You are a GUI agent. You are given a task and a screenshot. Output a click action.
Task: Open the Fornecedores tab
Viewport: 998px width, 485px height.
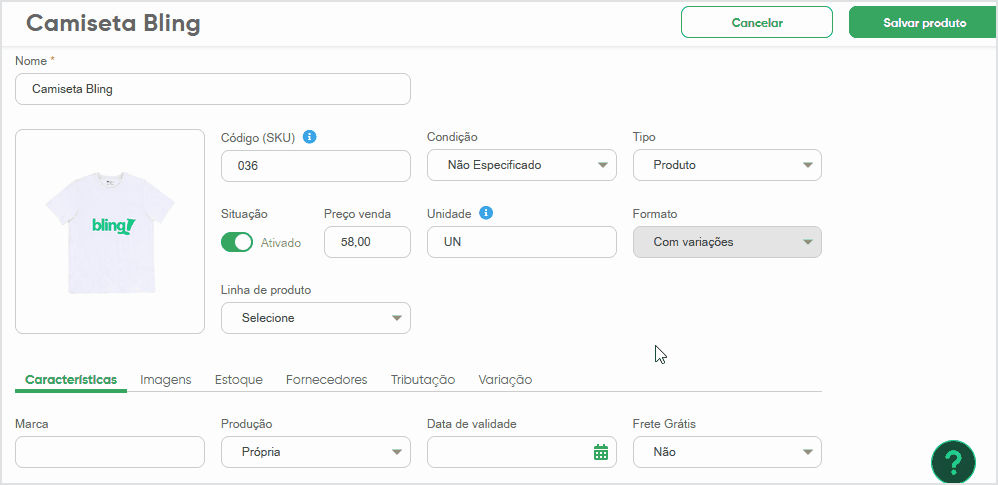[327, 380]
